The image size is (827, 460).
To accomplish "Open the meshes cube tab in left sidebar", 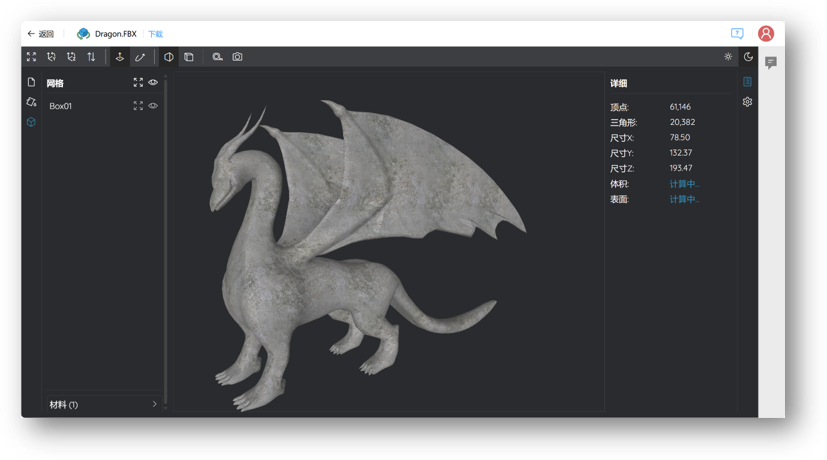I will coord(31,121).
